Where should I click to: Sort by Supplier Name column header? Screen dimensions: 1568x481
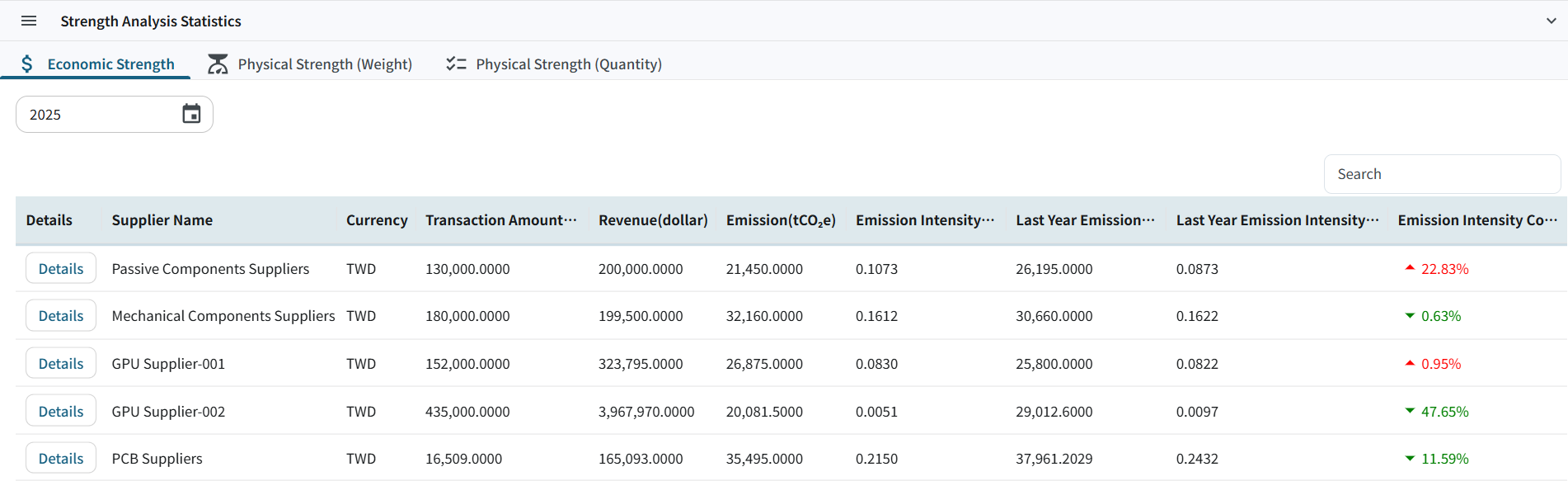coord(162,220)
